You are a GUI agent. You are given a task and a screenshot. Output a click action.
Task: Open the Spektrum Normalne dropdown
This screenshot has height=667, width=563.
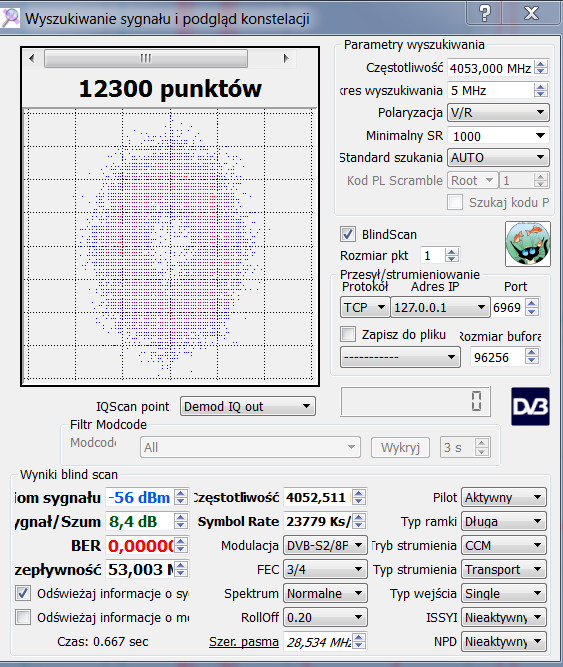325,593
